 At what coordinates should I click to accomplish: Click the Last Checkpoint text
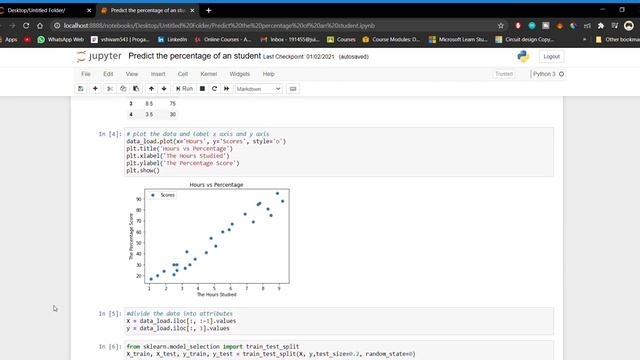pos(298,57)
